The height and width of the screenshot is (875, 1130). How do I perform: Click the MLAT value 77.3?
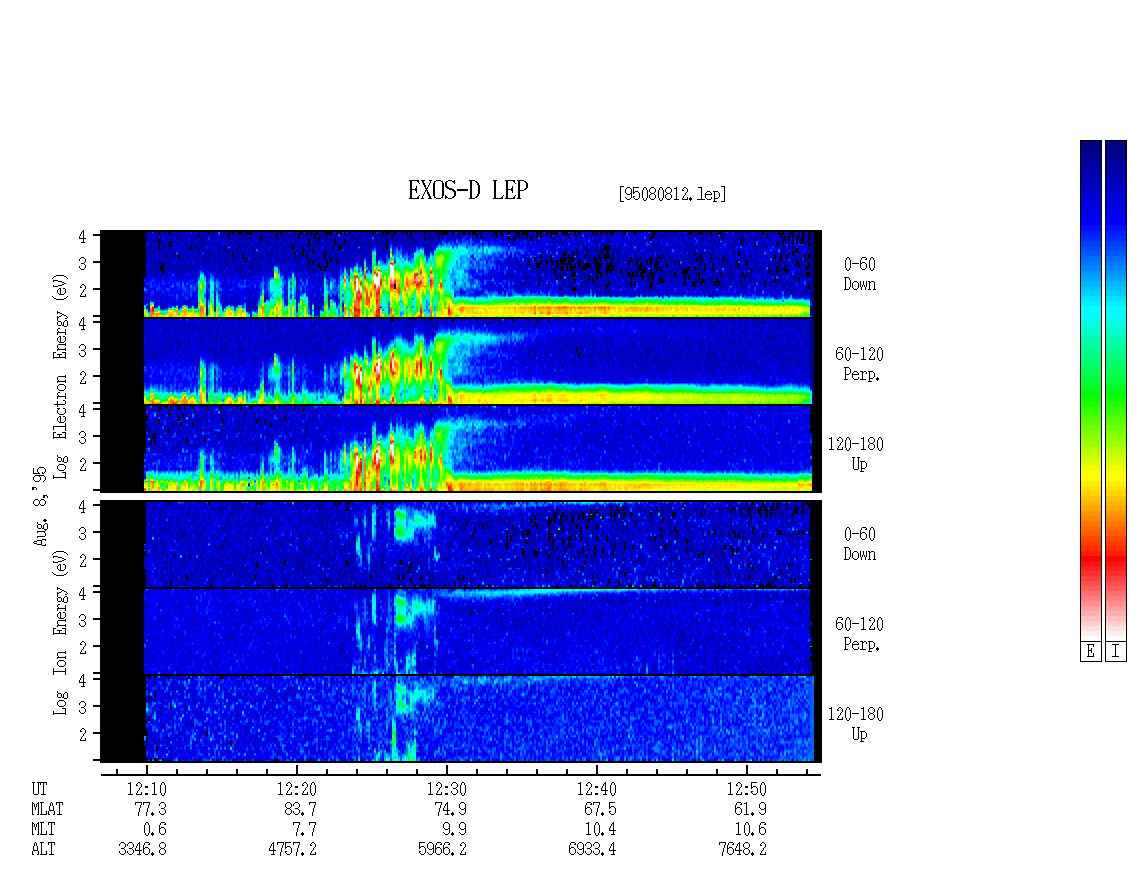click(x=150, y=809)
